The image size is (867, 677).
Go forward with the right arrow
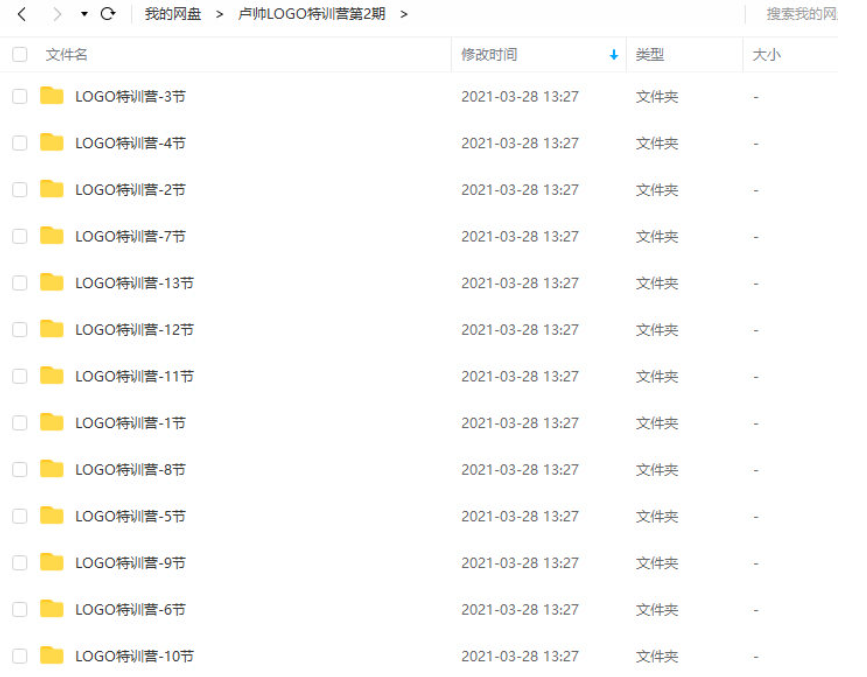point(56,14)
